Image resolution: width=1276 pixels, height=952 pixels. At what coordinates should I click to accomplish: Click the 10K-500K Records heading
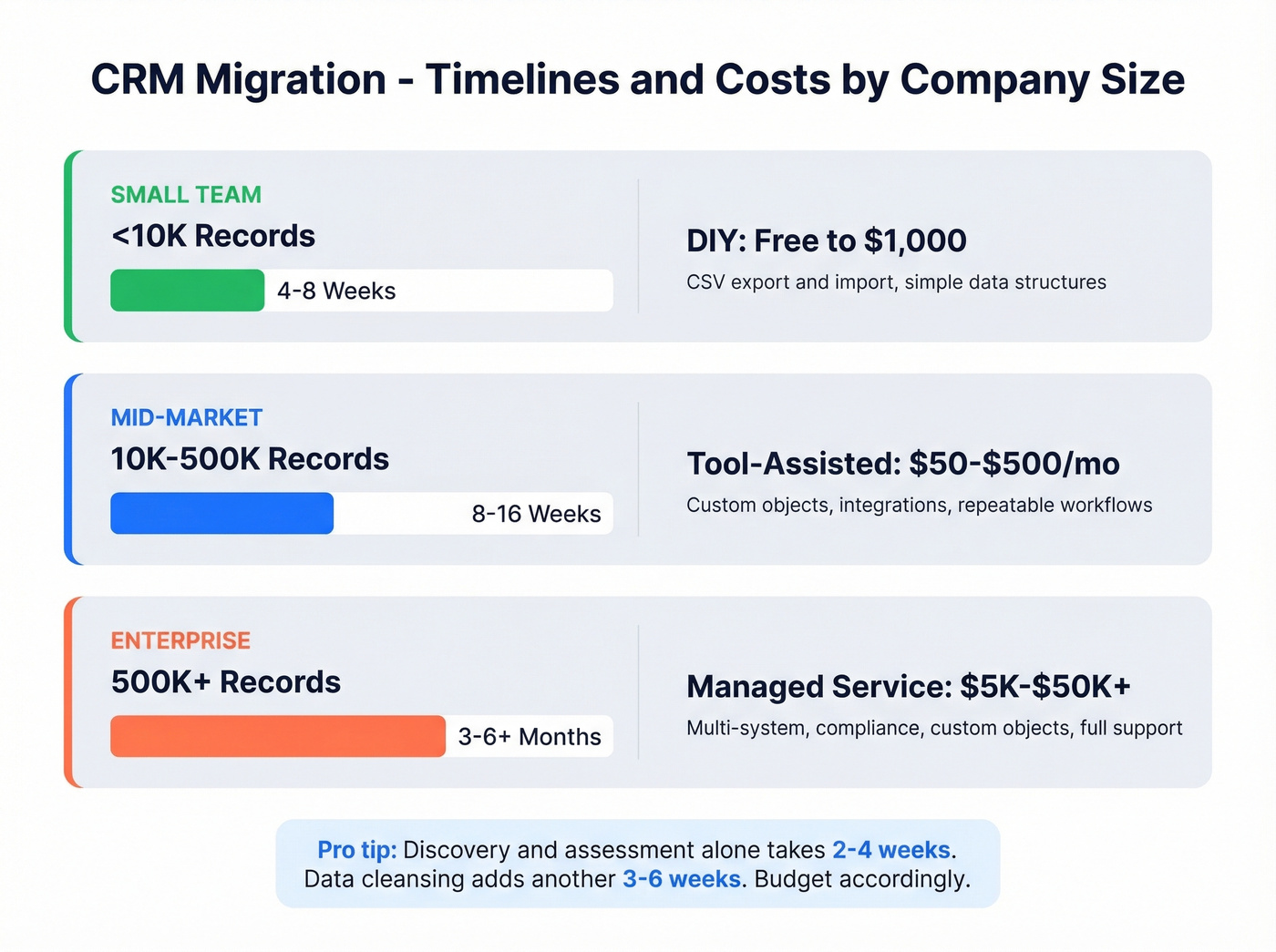pyautogui.click(x=249, y=458)
